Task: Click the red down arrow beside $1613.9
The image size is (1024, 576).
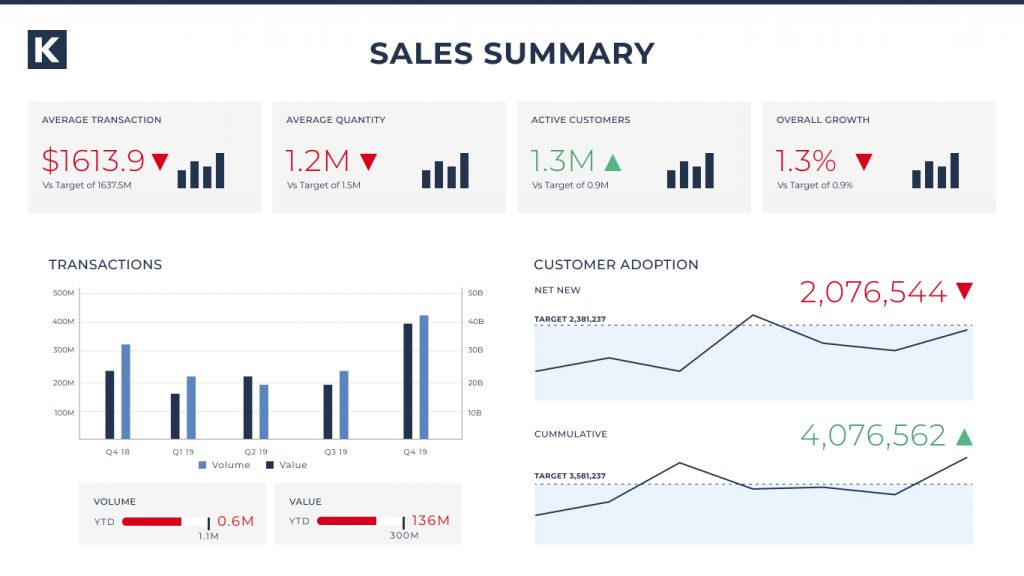Action: pos(160,160)
